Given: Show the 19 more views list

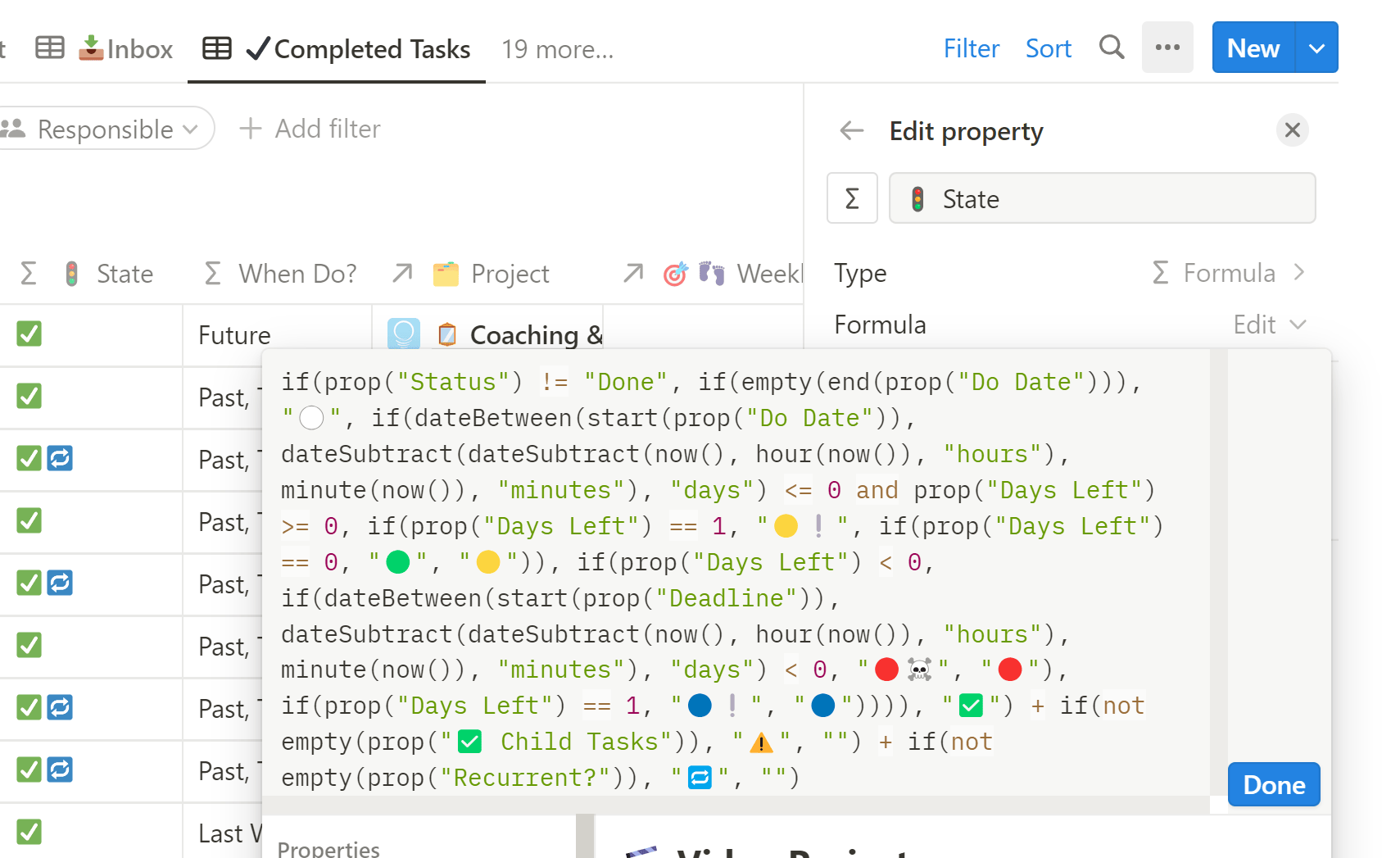Looking at the screenshot, I should 557,49.
